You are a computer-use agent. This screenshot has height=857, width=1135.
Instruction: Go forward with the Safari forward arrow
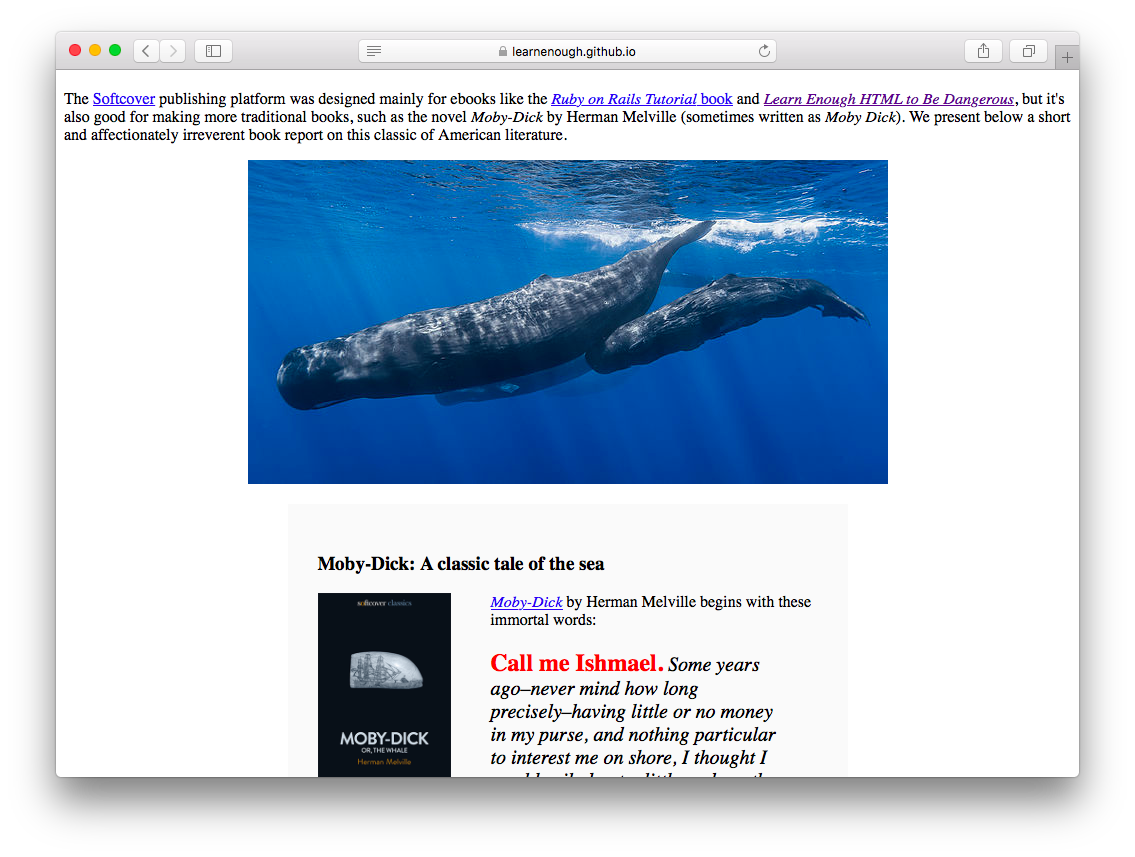[x=173, y=51]
